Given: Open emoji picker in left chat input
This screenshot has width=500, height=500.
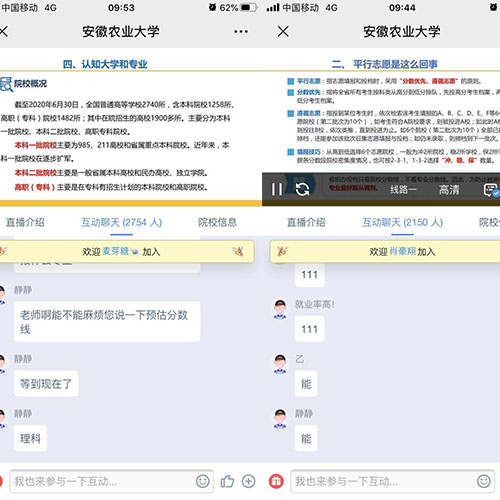Looking at the screenshot, I should pos(203,481).
